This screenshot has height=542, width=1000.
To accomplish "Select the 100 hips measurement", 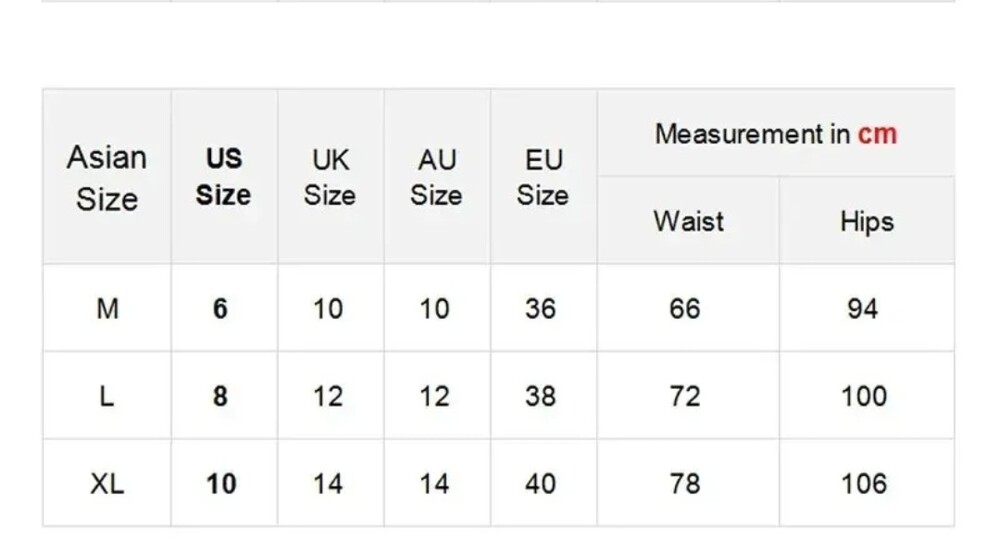I will coord(864,396).
